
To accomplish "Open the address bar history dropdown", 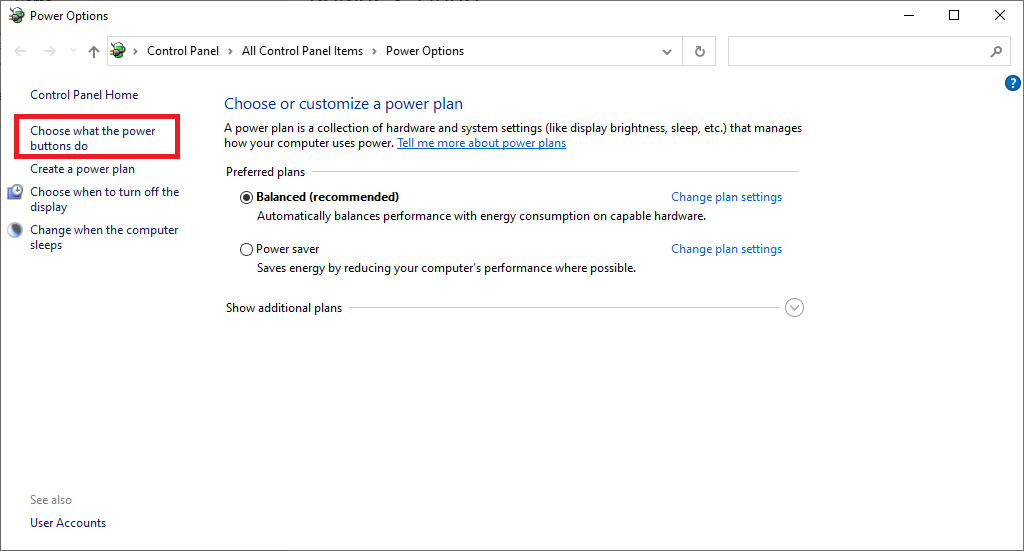I will click(668, 51).
